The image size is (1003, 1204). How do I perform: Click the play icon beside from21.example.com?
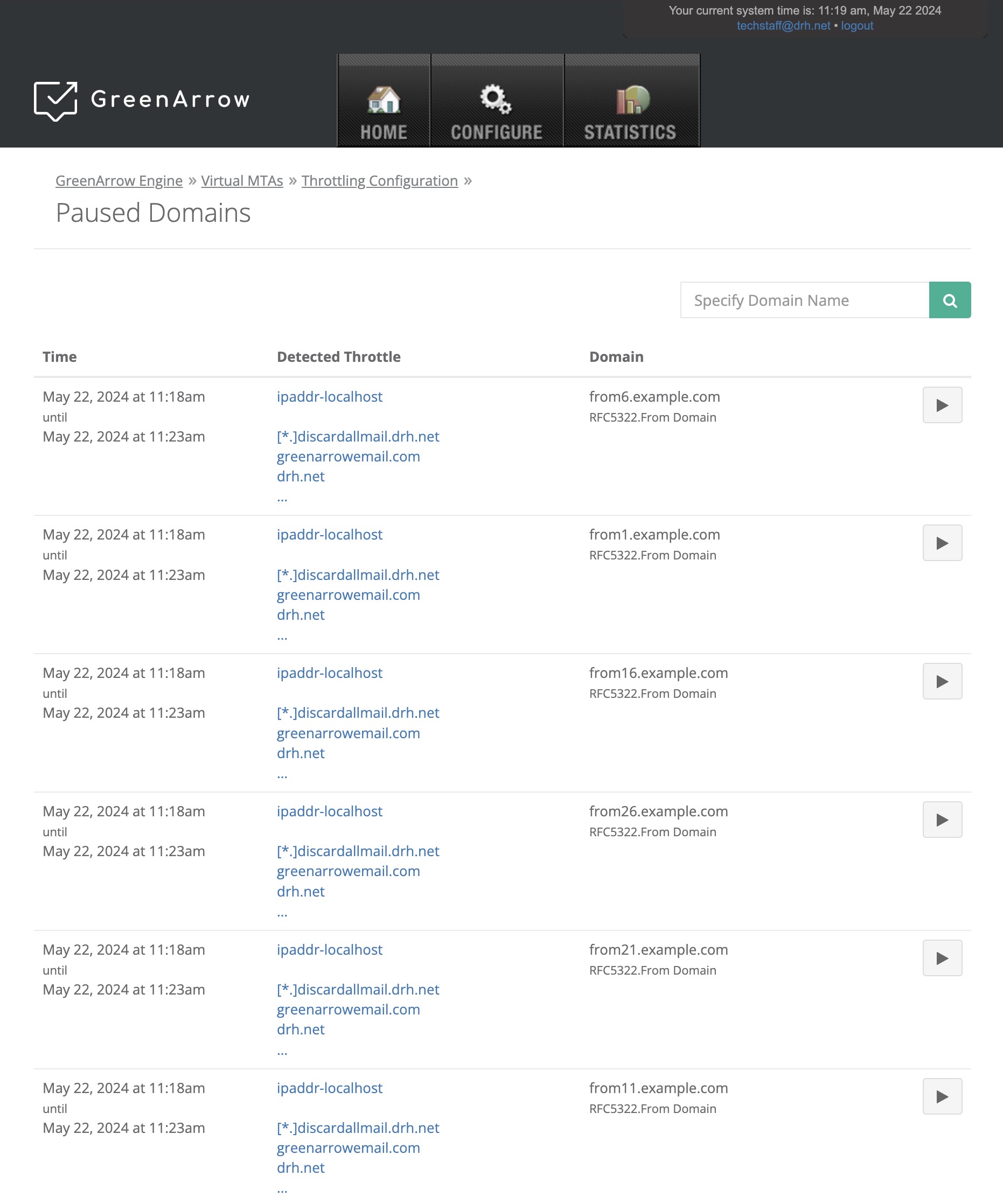[942, 957]
